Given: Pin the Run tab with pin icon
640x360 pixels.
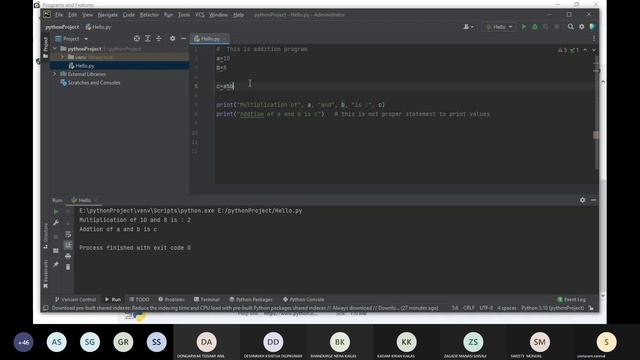Looking at the screenshot, I should 56,265.
